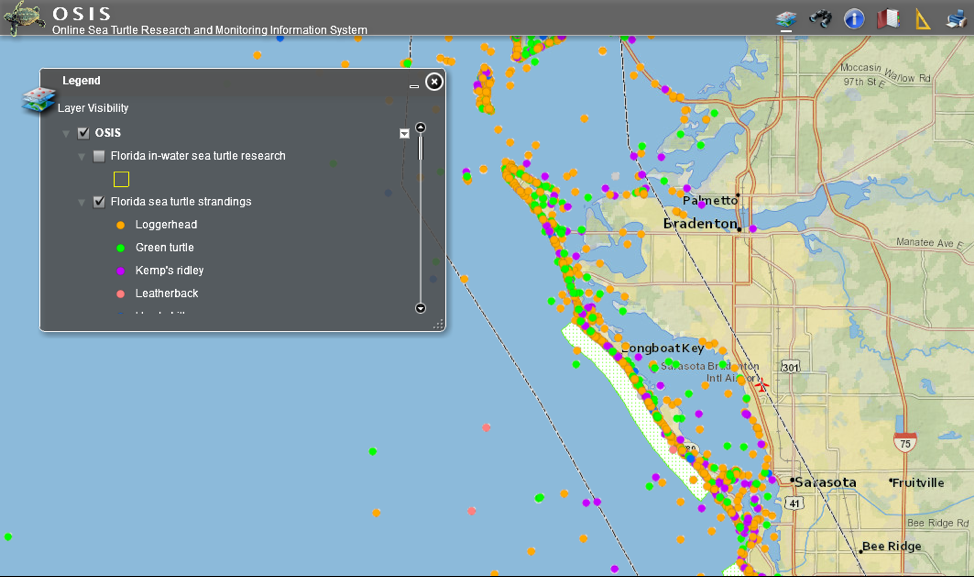
Task: Click the Bee Ridge Rd road label
Action: pos(938,523)
